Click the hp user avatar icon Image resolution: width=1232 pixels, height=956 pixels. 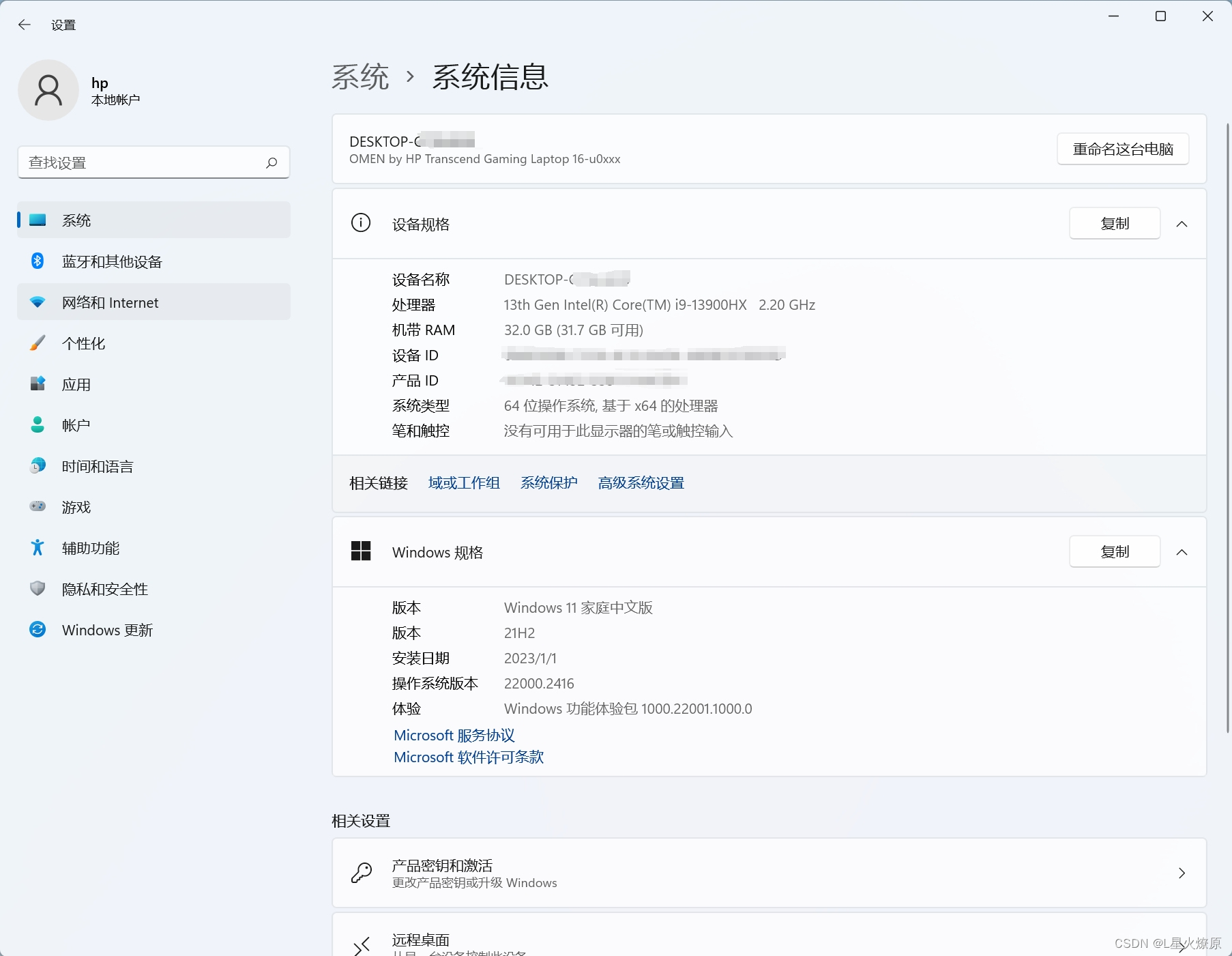pos(48,90)
